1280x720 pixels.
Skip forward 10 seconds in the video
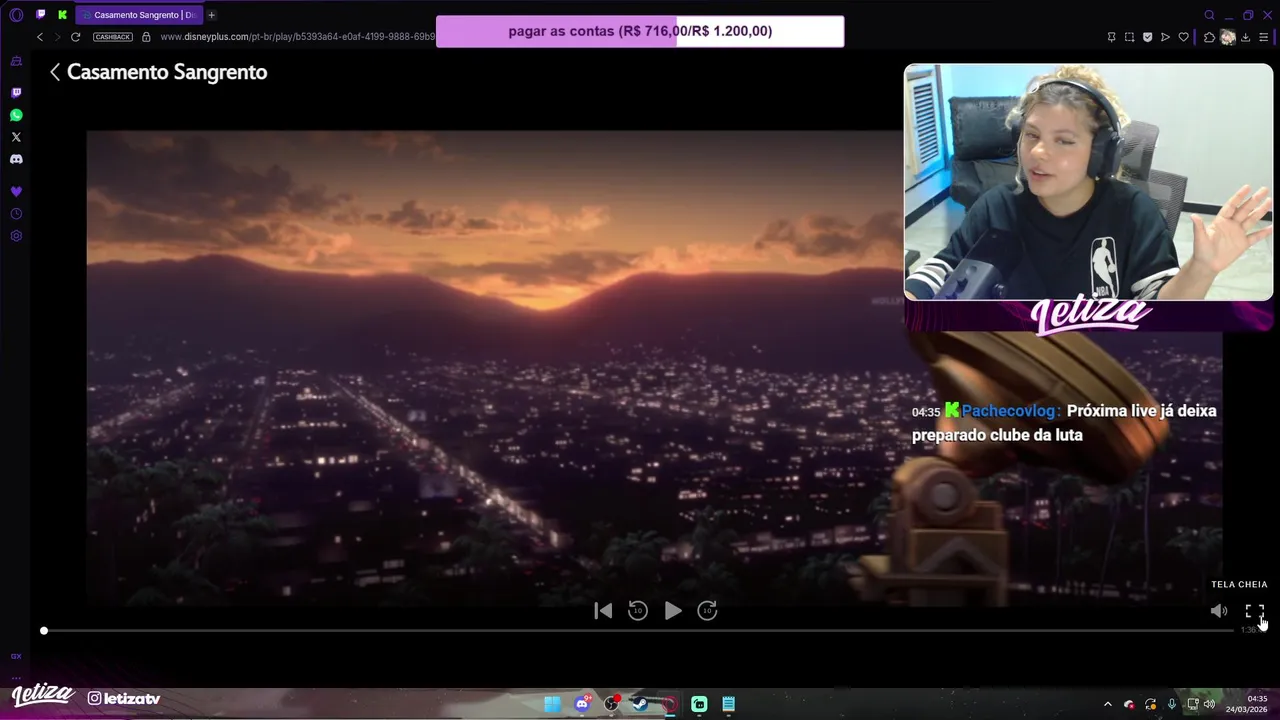(x=707, y=611)
